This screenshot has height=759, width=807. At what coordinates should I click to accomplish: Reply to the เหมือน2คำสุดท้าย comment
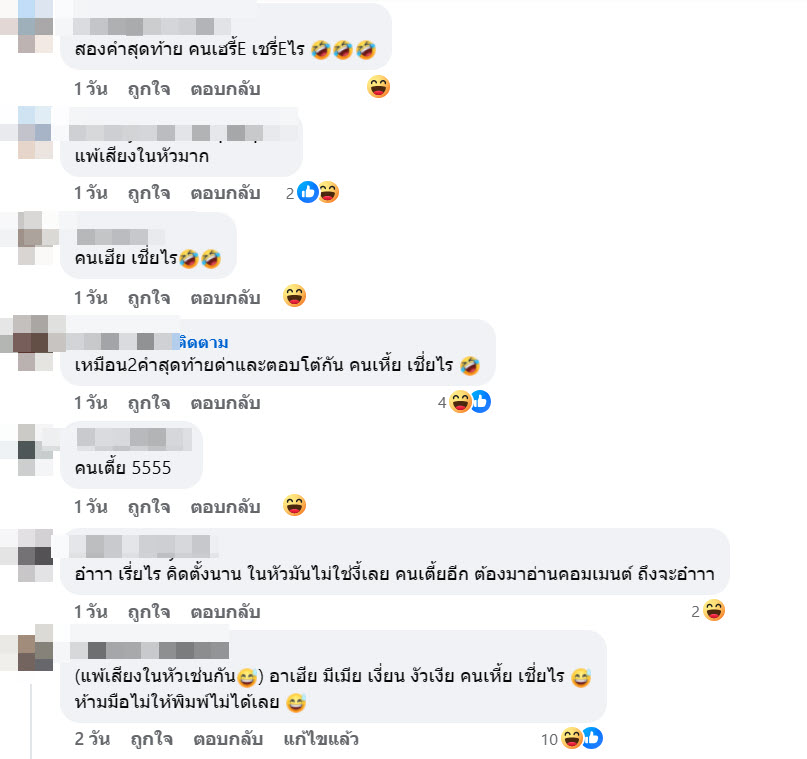(x=225, y=403)
